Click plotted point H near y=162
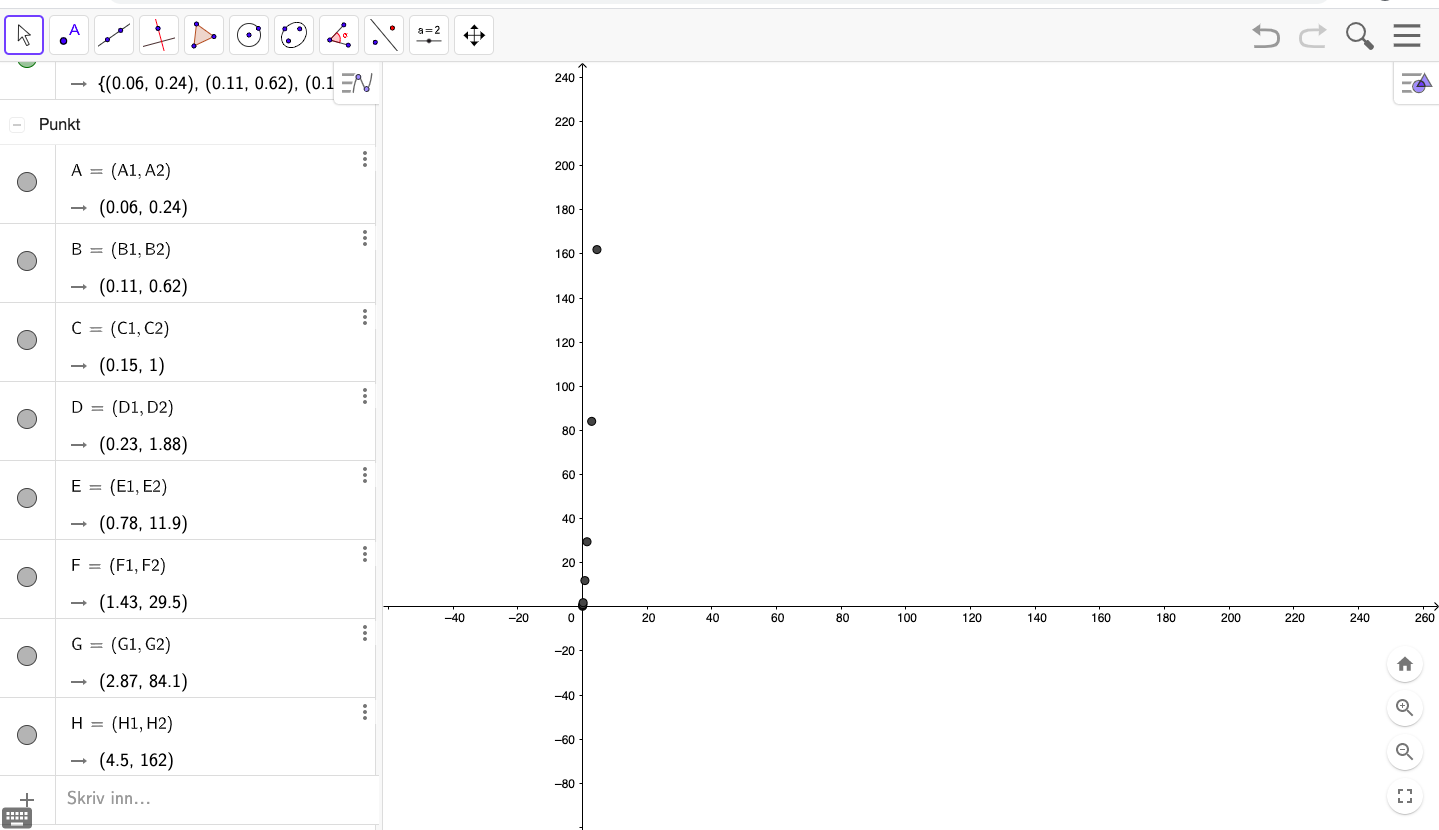 [597, 249]
